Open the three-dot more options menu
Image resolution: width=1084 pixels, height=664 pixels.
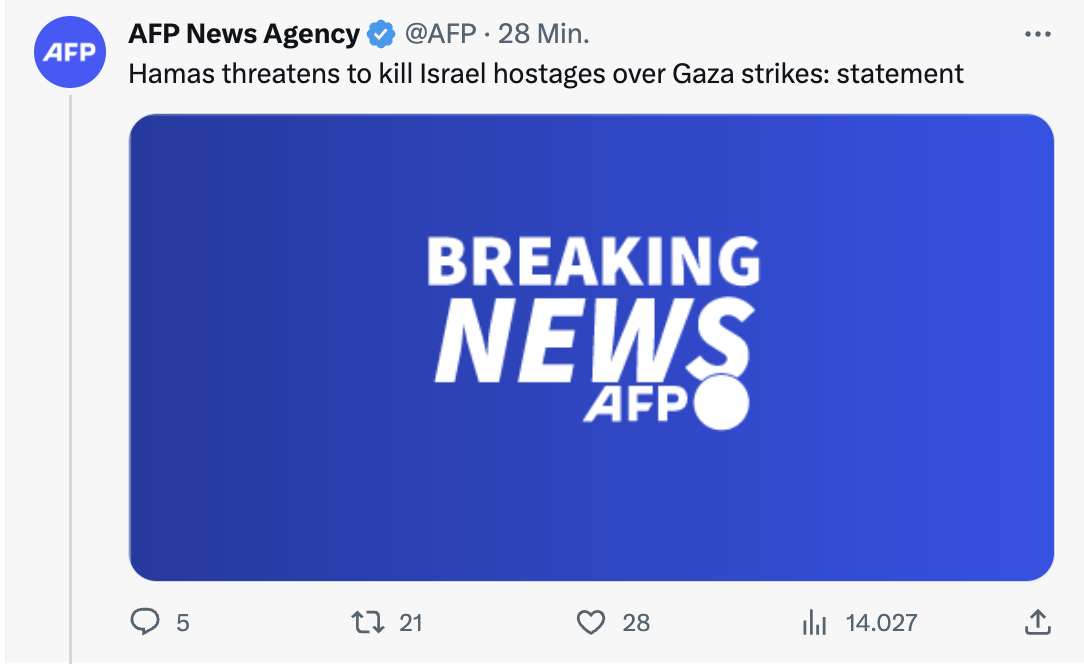tap(1039, 34)
